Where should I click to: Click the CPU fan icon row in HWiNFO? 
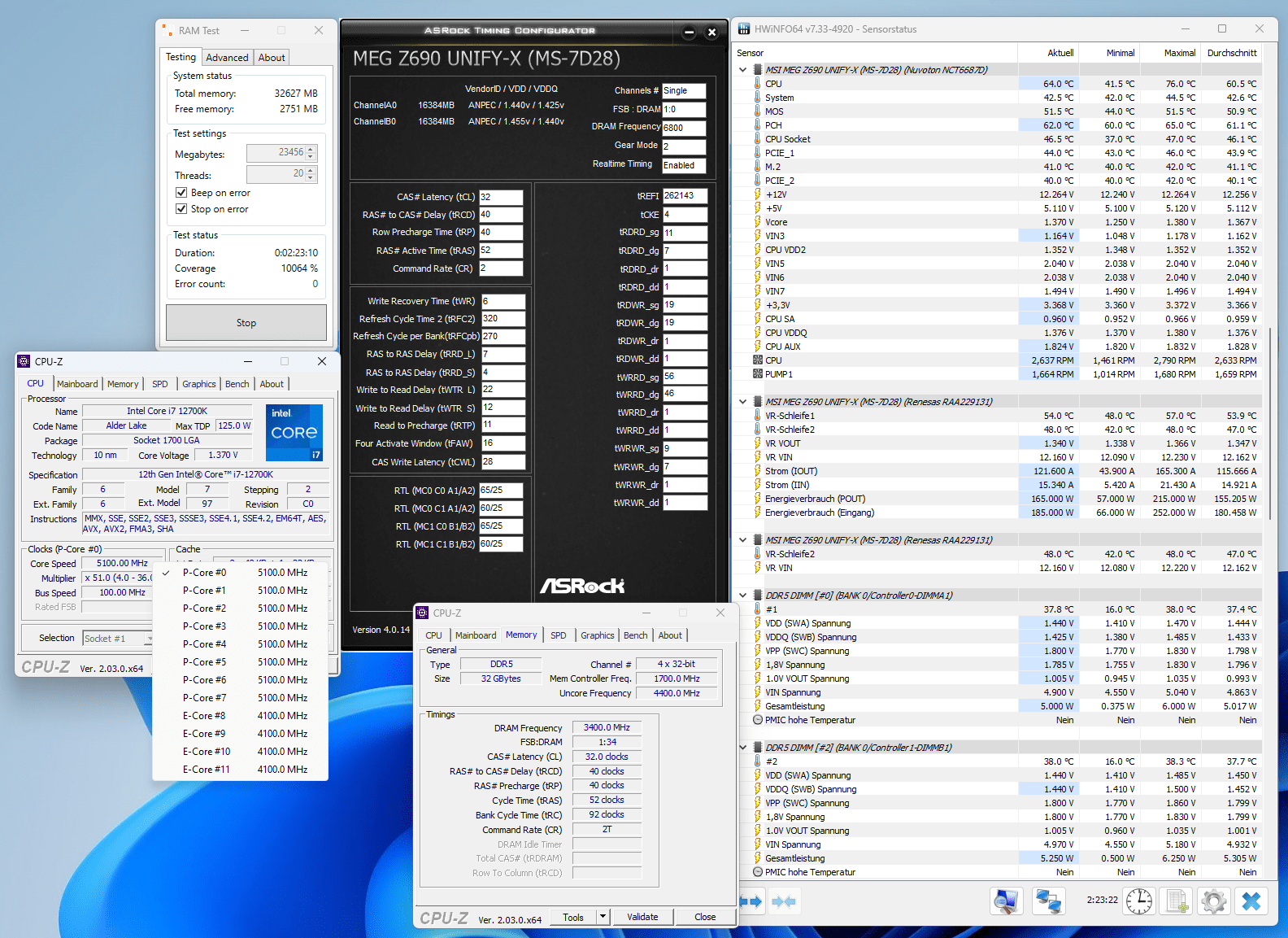[758, 360]
